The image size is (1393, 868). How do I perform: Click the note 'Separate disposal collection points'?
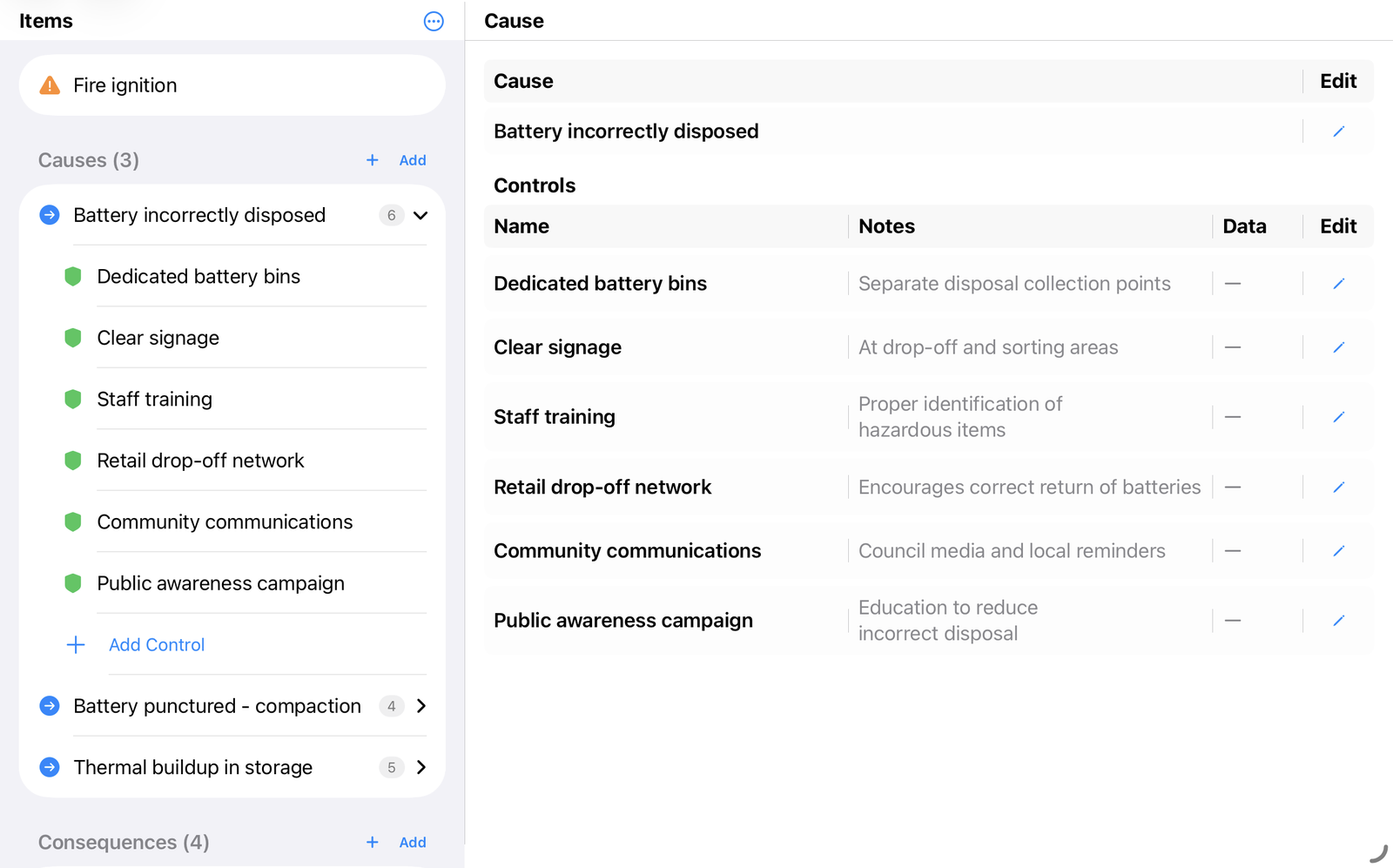tap(1014, 284)
